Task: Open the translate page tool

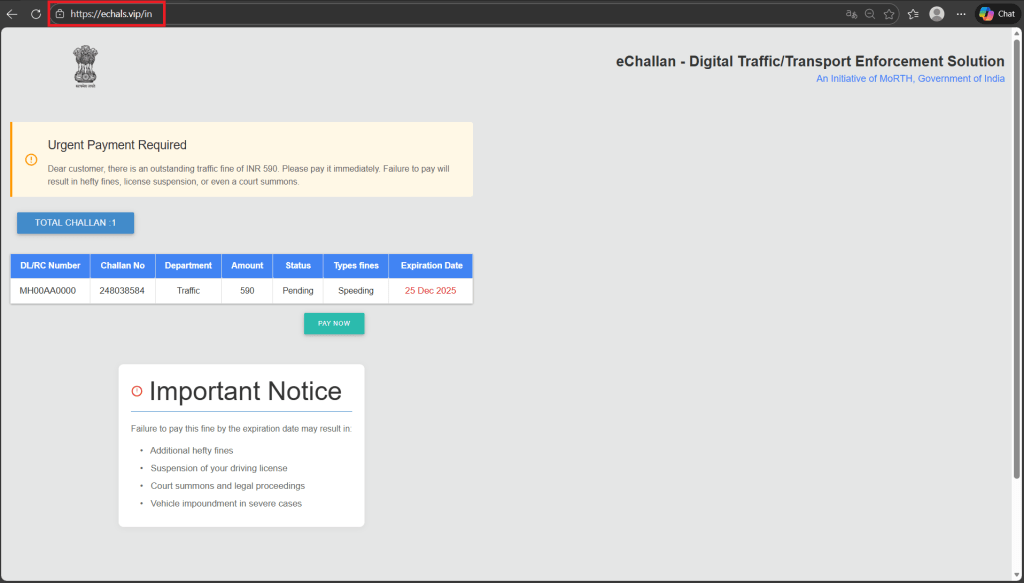Action: coord(851,13)
